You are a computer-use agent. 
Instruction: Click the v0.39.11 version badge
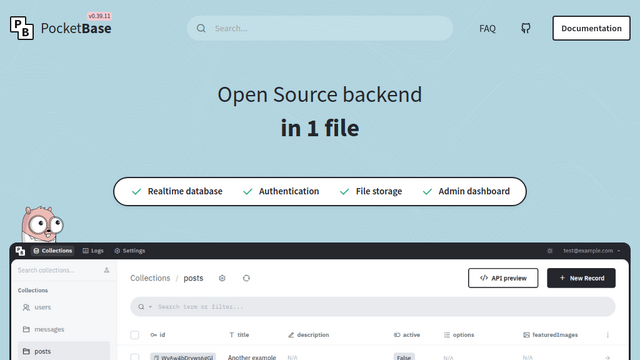(99, 16)
